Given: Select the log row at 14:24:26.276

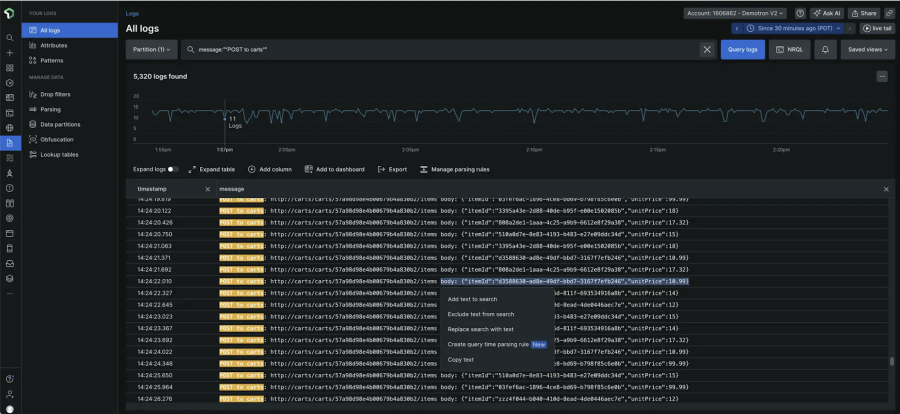Looking at the screenshot, I should click(x=507, y=398).
